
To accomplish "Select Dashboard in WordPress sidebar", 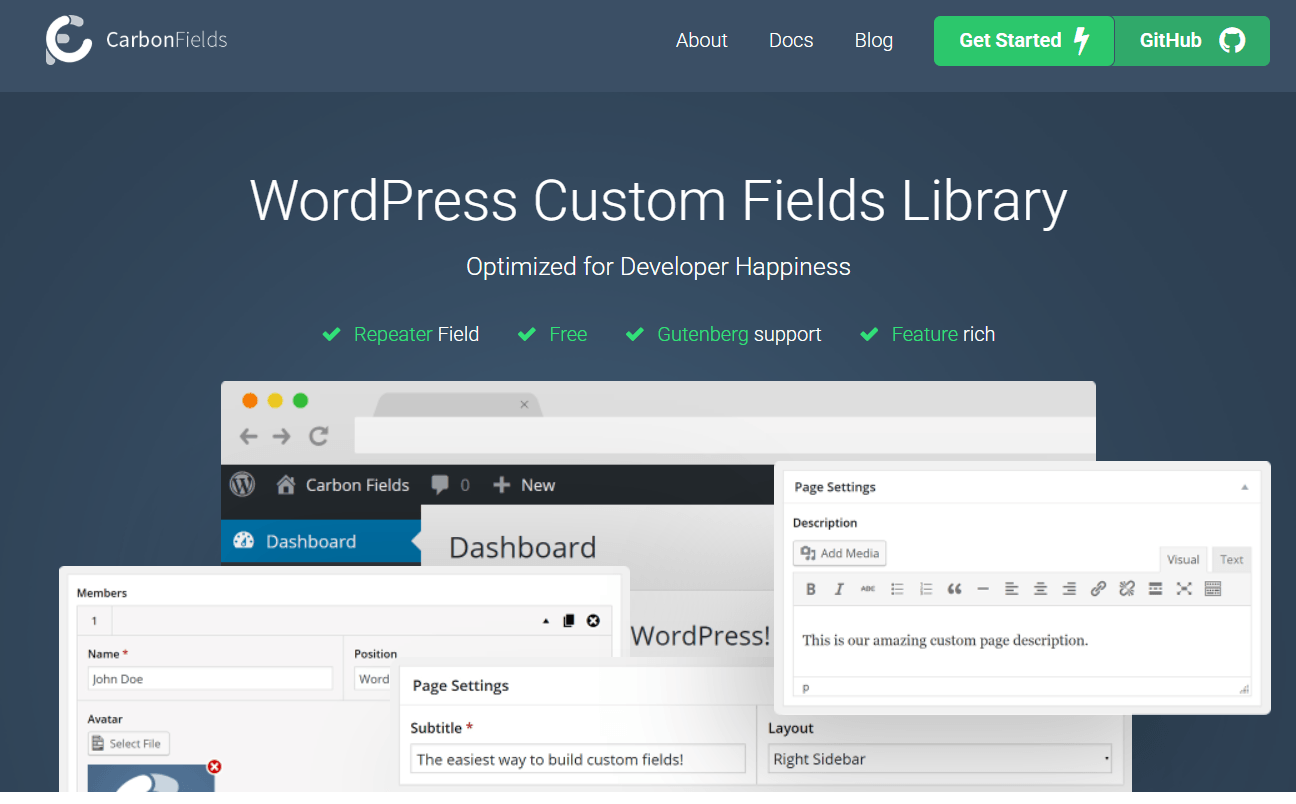I will (x=321, y=541).
